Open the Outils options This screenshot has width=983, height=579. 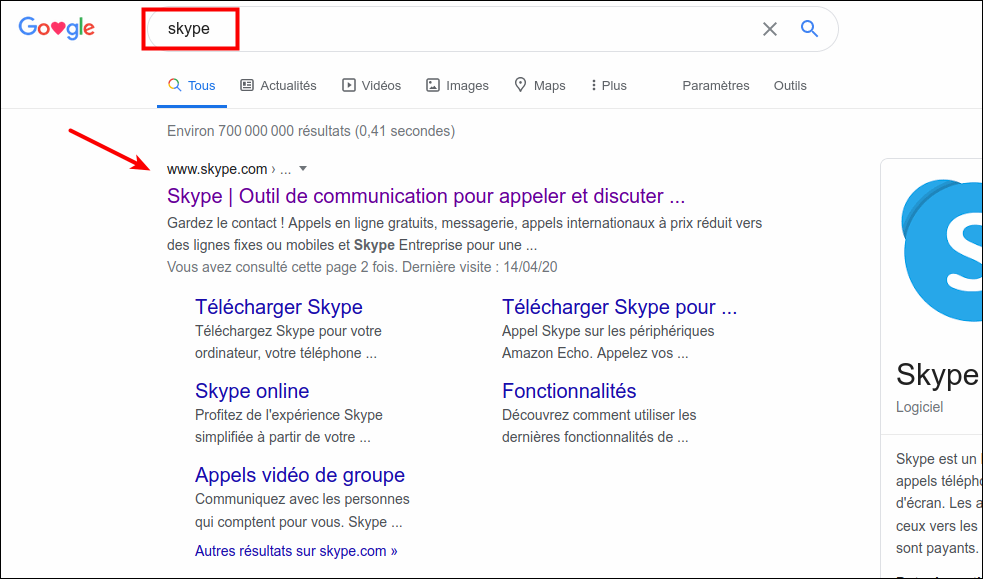pyautogui.click(x=789, y=86)
